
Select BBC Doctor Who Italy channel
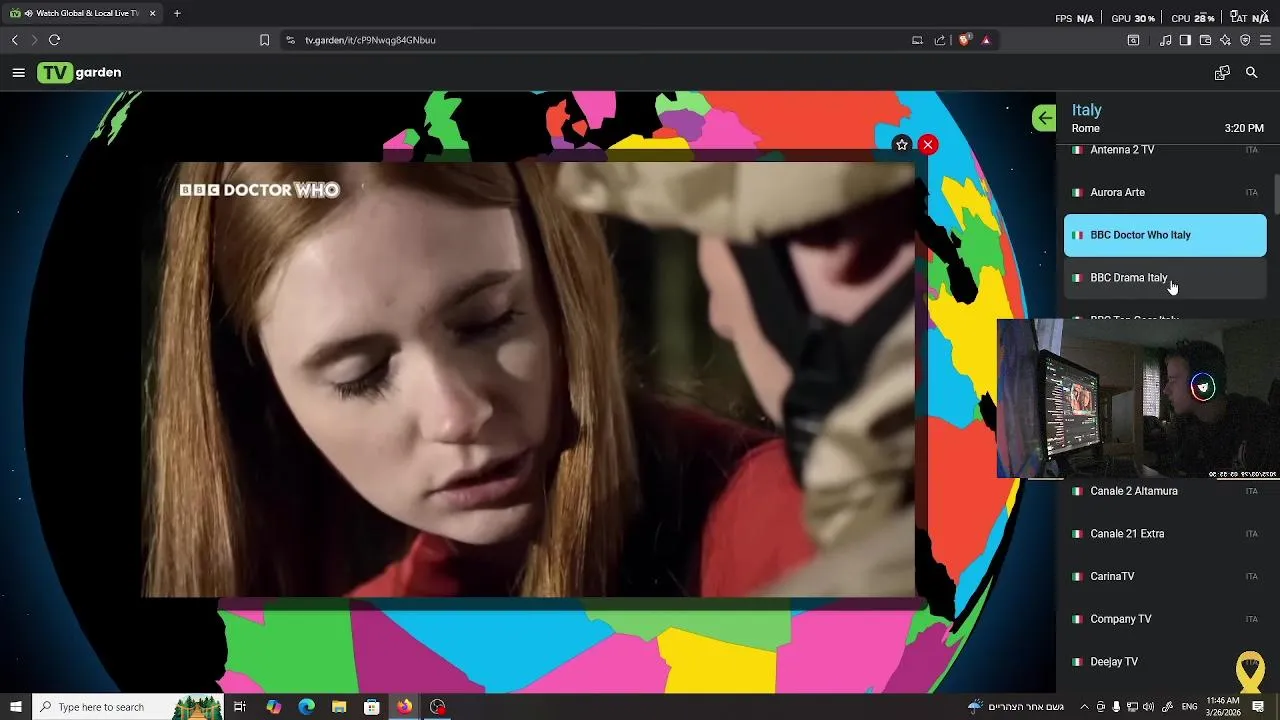[x=1165, y=235]
